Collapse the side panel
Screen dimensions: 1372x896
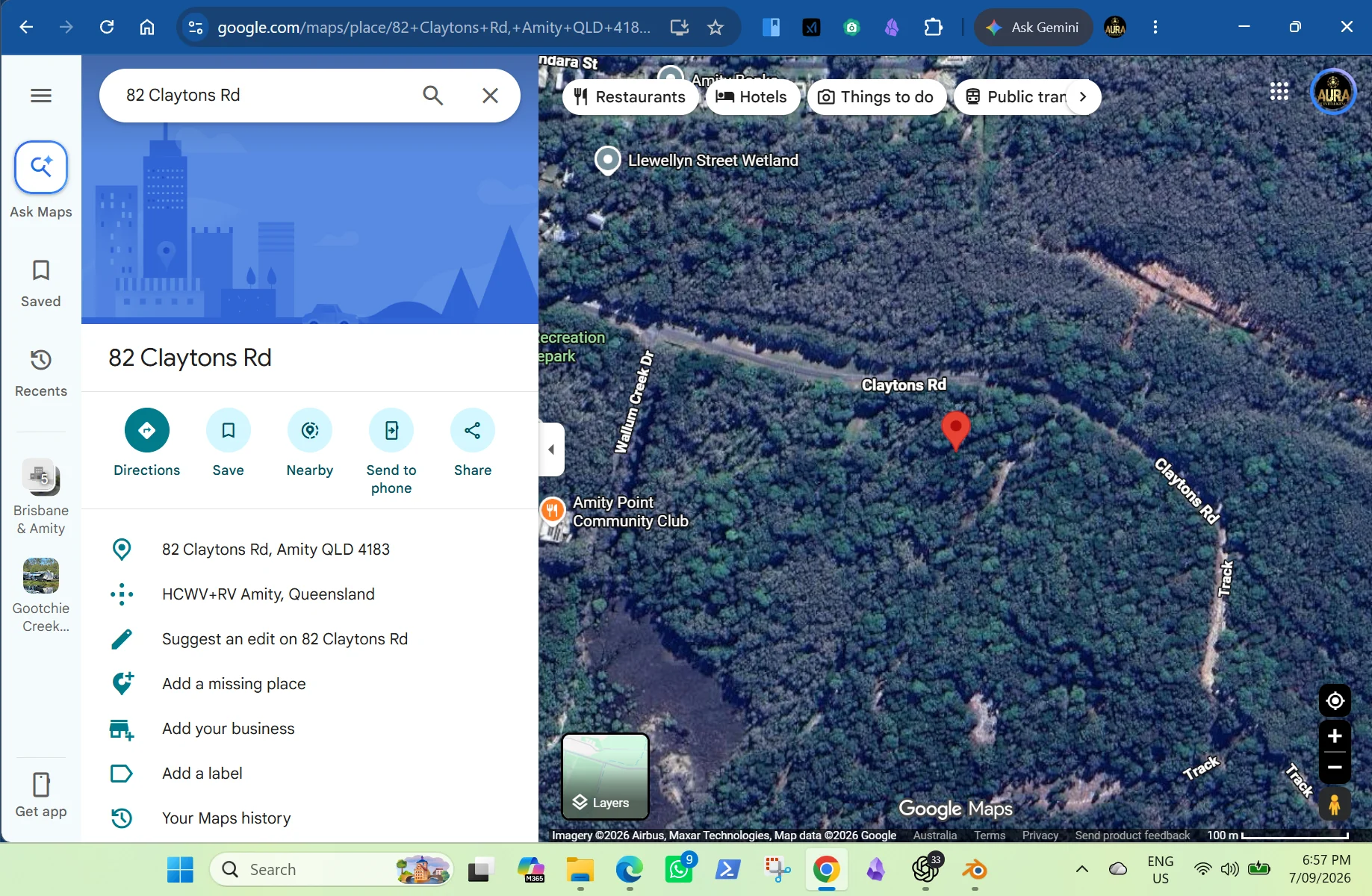[551, 449]
